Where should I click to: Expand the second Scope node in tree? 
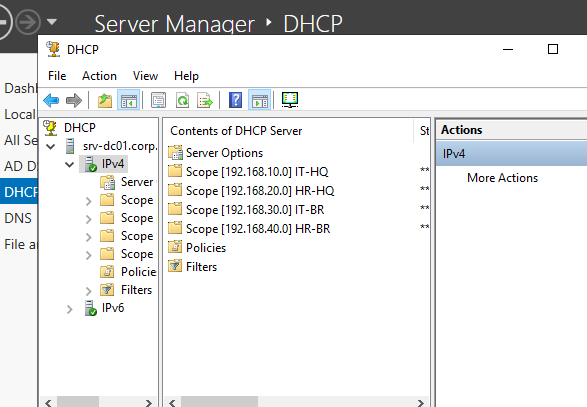tap(88, 219)
